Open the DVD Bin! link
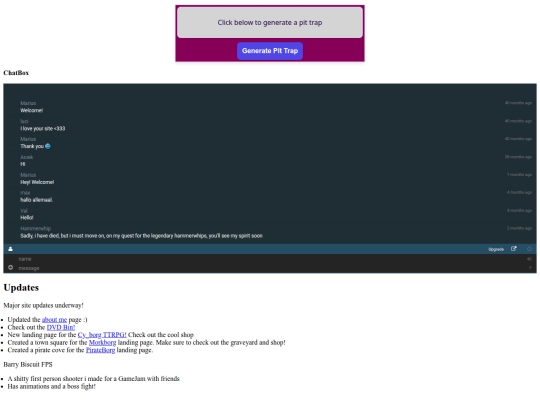 (x=61, y=327)
